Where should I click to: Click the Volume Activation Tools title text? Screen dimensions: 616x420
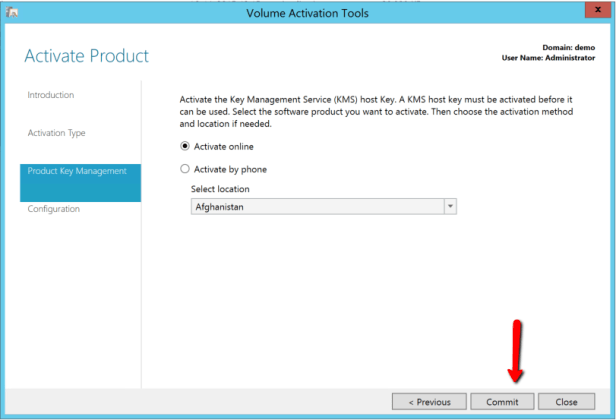coord(307,13)
